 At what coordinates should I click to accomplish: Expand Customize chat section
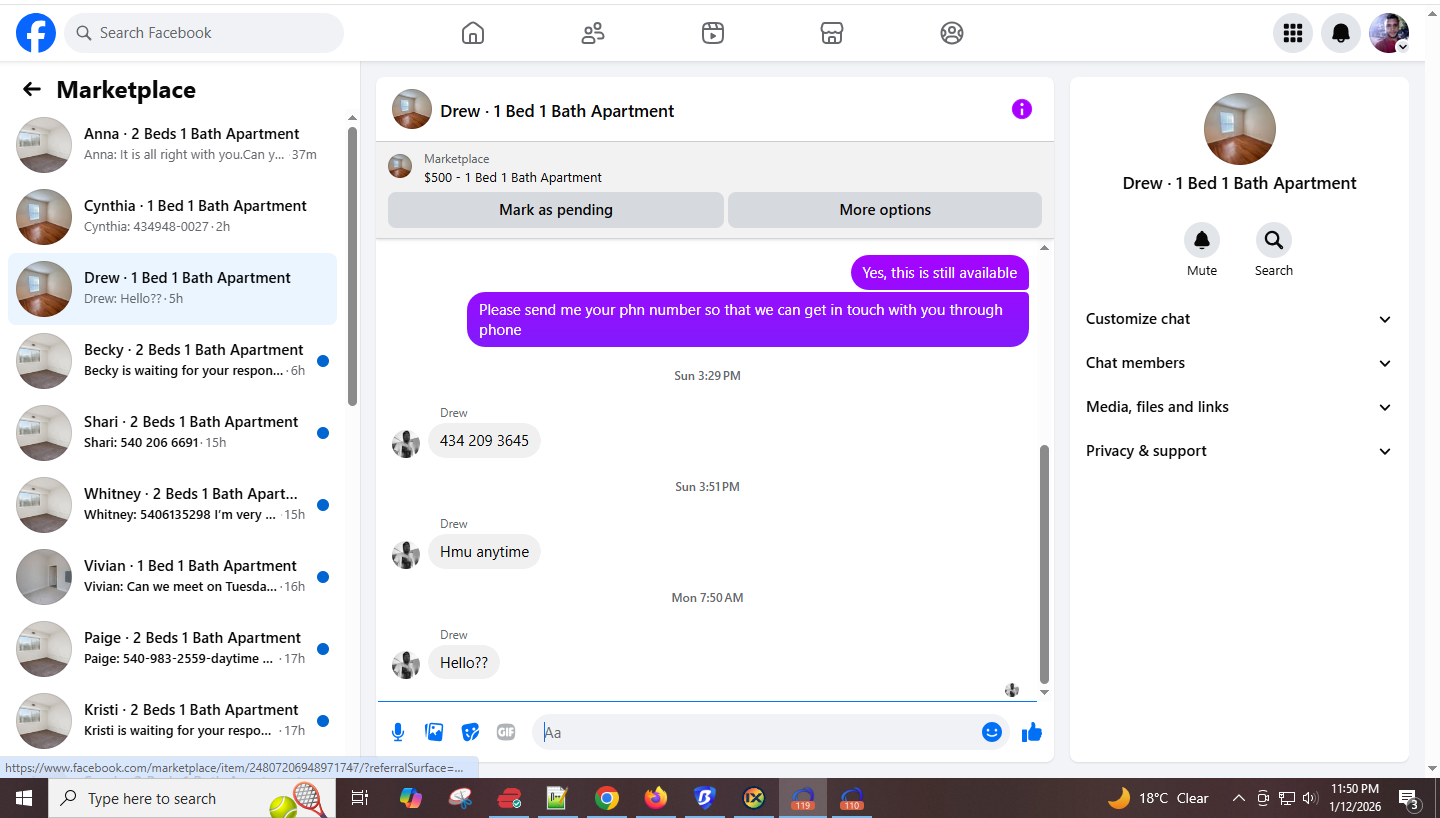click(1239, 319)
